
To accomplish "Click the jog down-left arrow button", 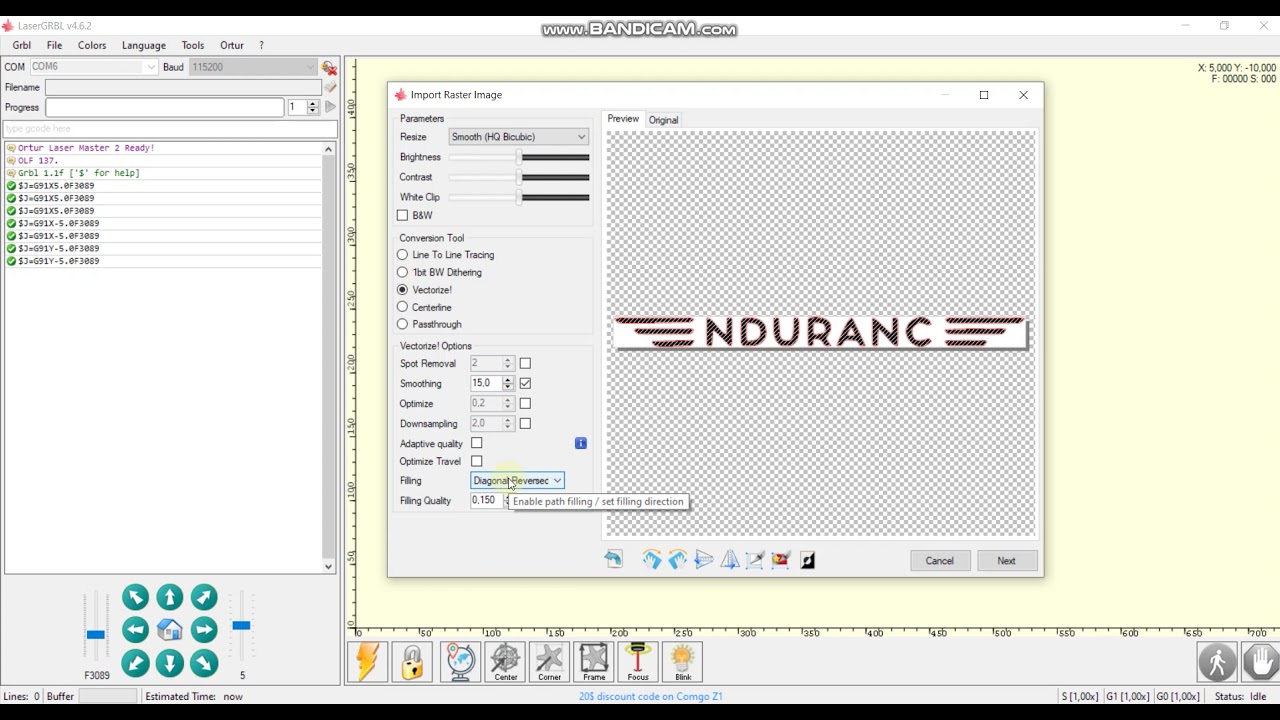I will click(135, 663).
